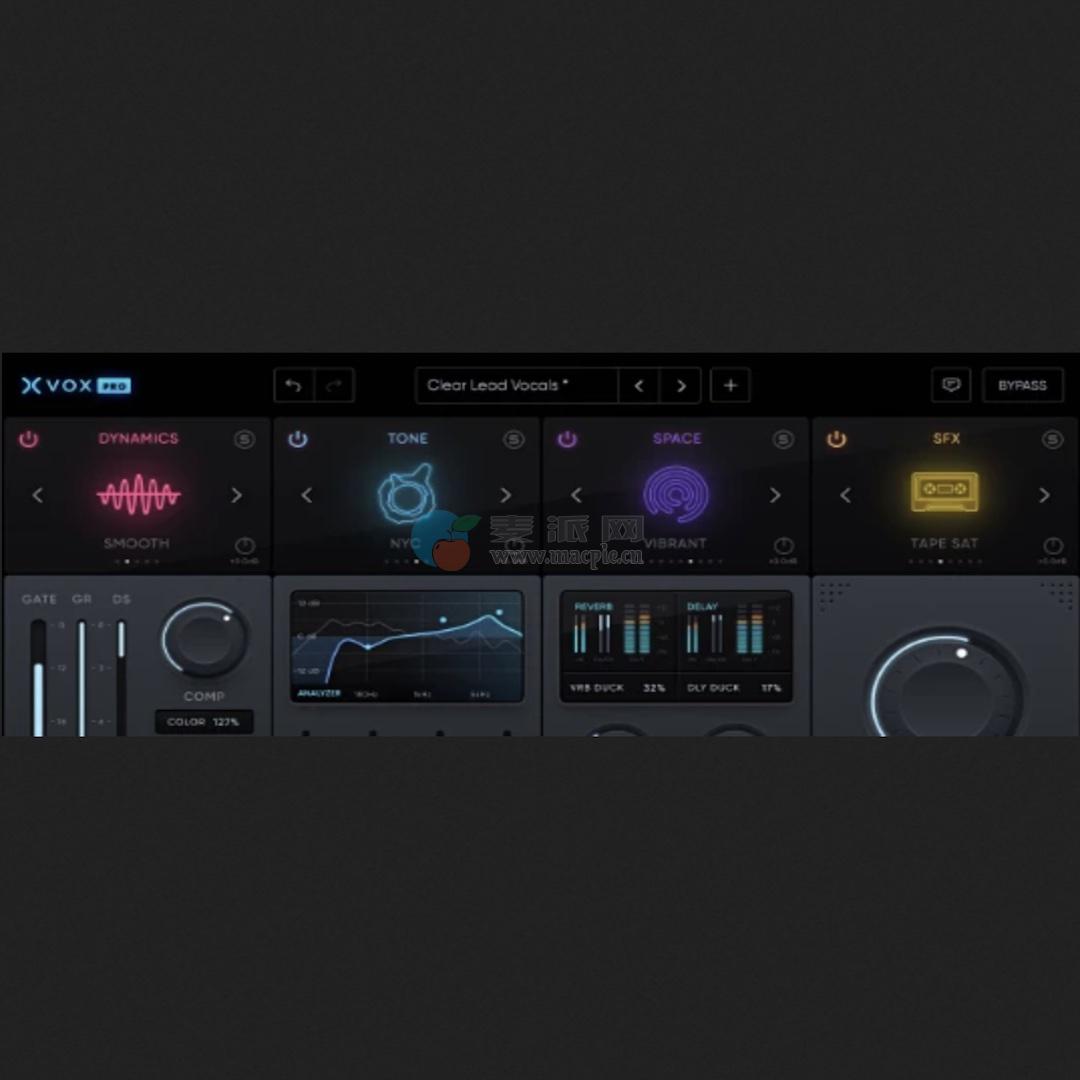This screenshot has width=1080, height=1080.
Task: Toggle the DYNAMICS power switch
Action: [29, 438]
